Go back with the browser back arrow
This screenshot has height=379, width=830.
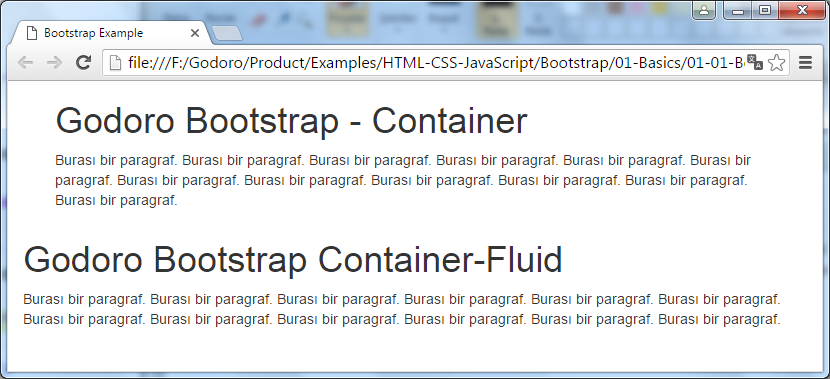pos(25,63)
